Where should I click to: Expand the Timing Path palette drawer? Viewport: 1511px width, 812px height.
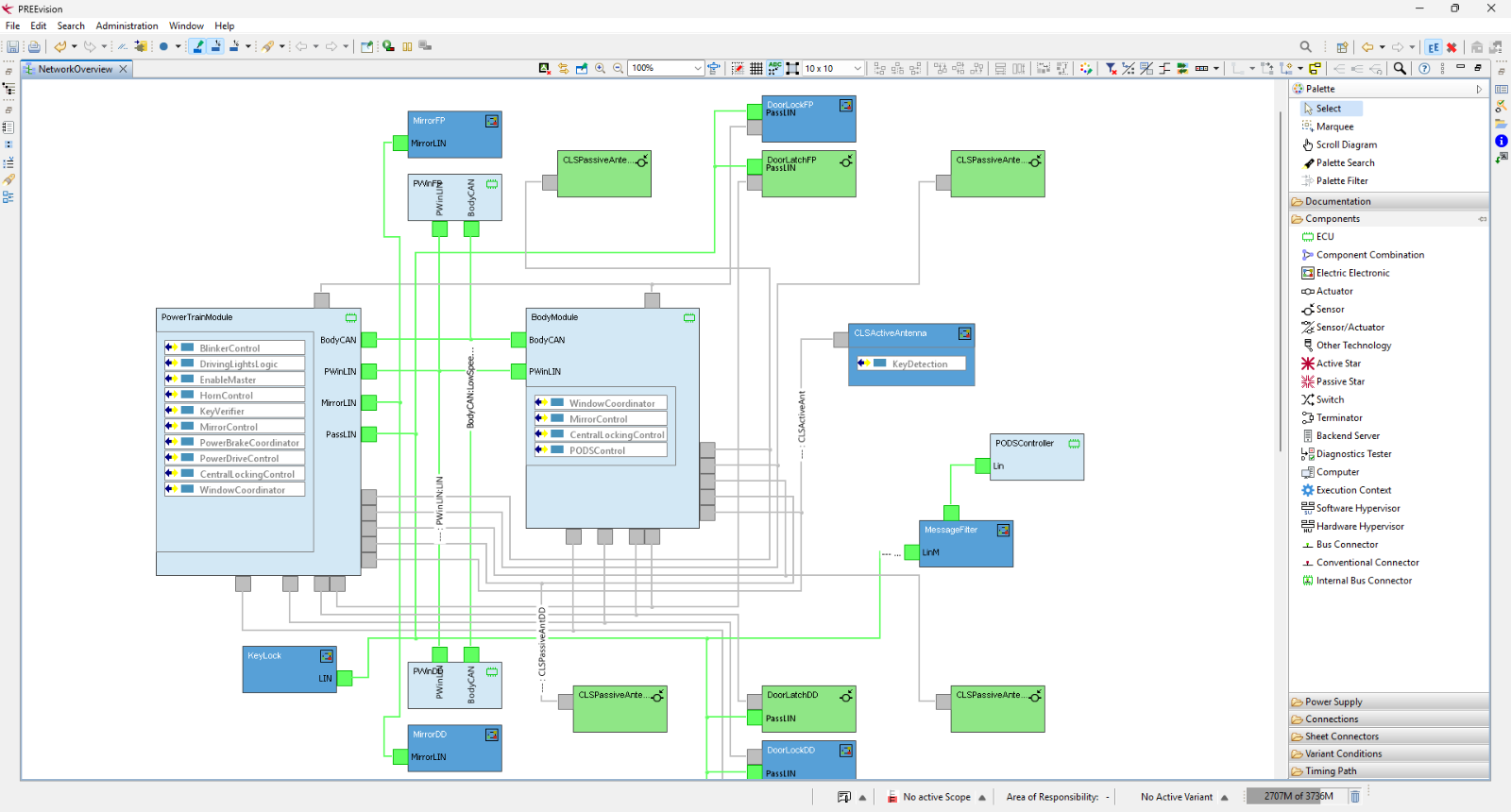tap(1389, 770)
